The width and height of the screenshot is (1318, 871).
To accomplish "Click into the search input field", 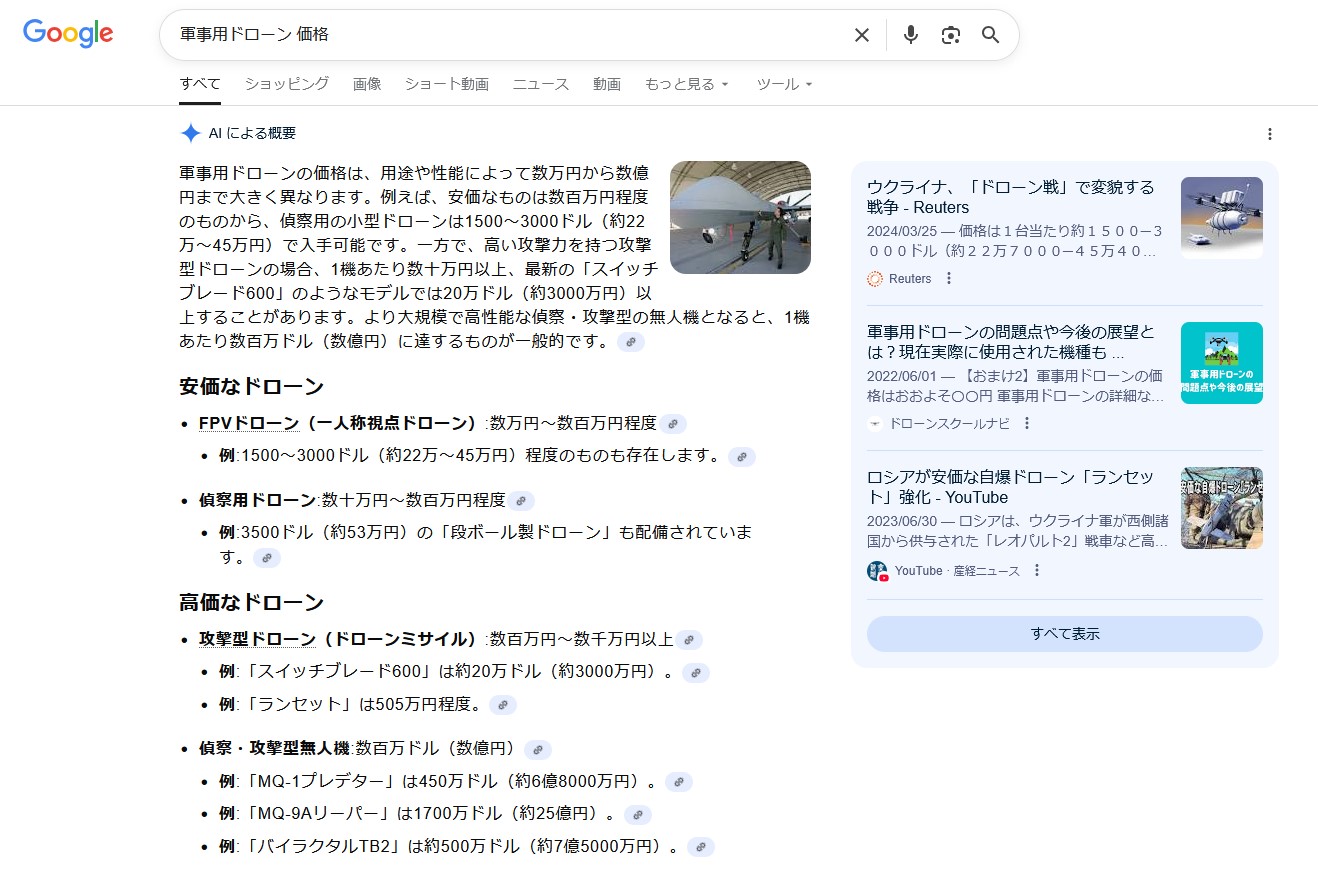I will pyautogui.click(x=500, y=35).
